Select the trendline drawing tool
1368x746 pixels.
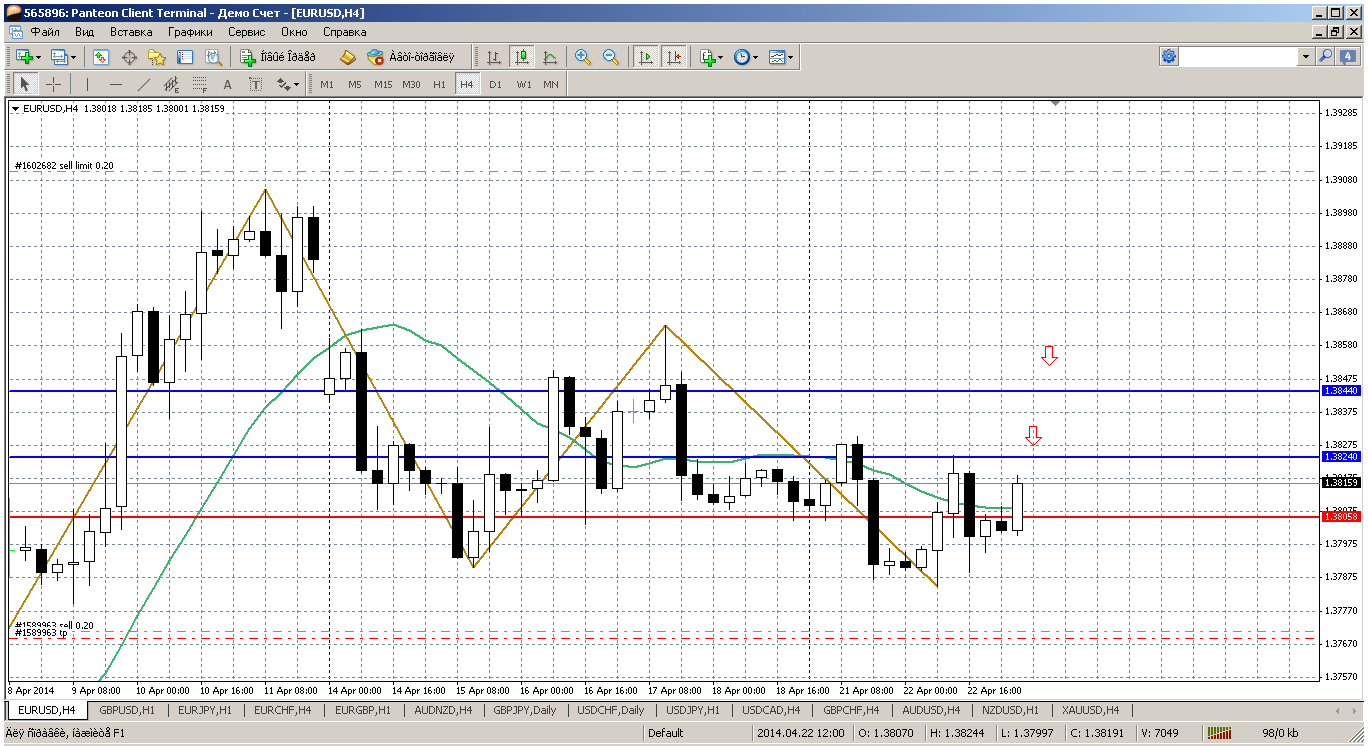(143, 84)
